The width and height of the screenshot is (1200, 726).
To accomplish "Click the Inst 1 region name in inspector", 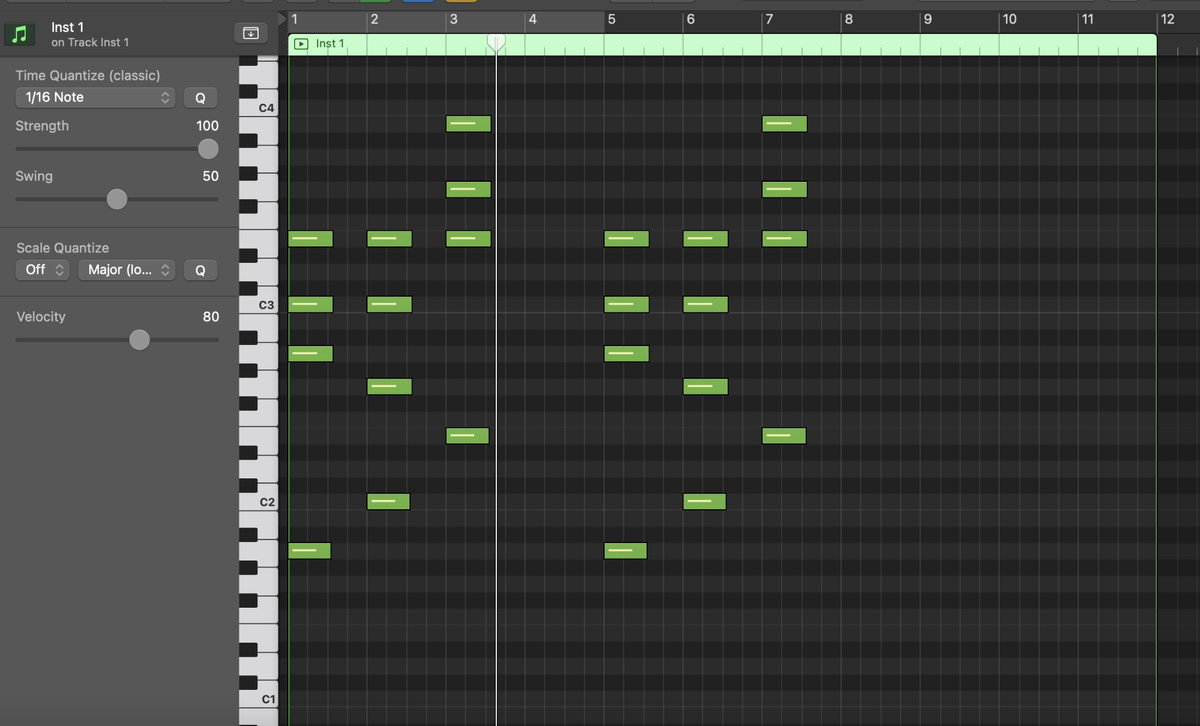I will tap(67, 27).
